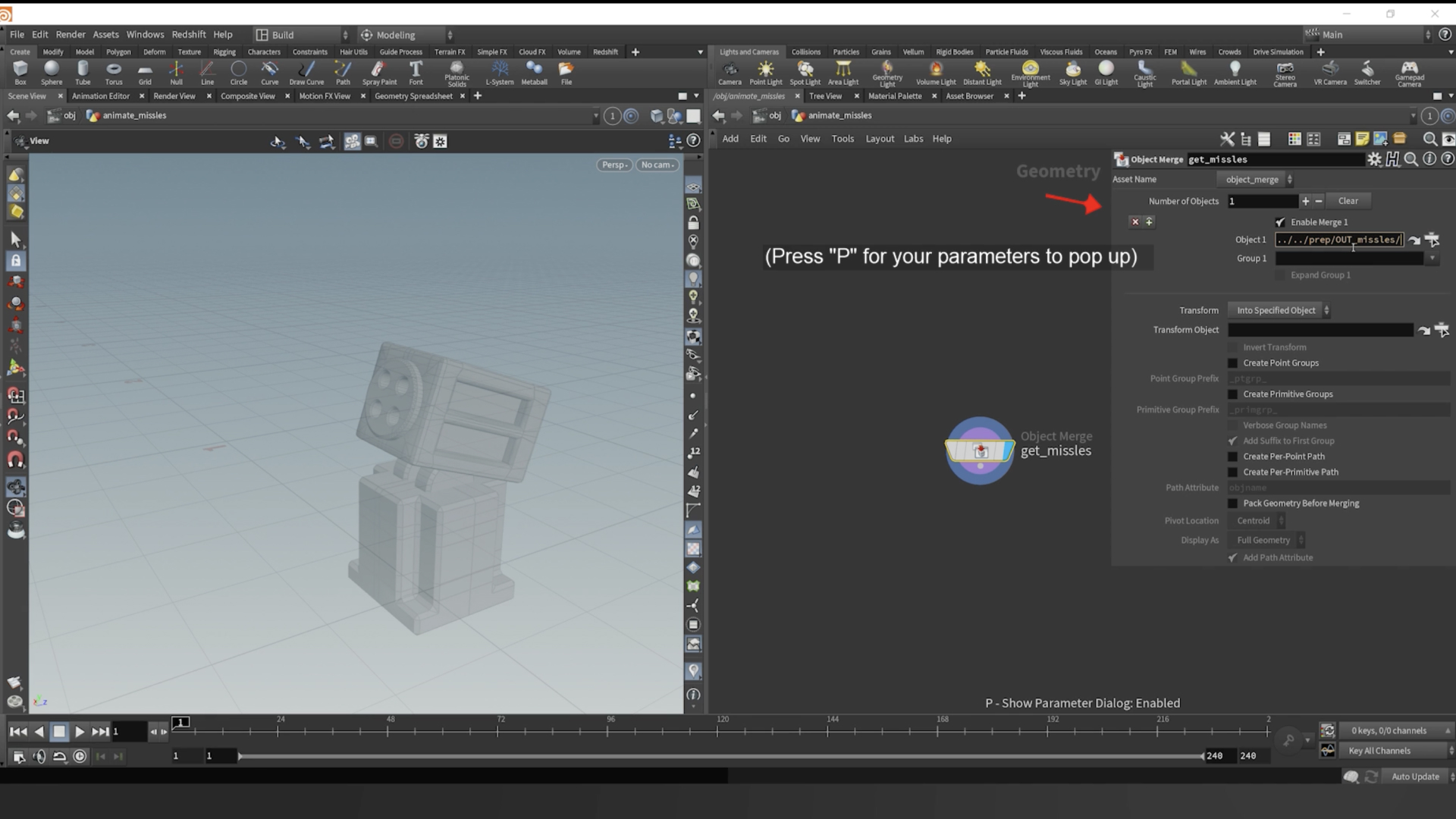The width and height of the screenshot is (1456, 819).
Task: Select the L-System shelf tool
Action: click(499, 73)
